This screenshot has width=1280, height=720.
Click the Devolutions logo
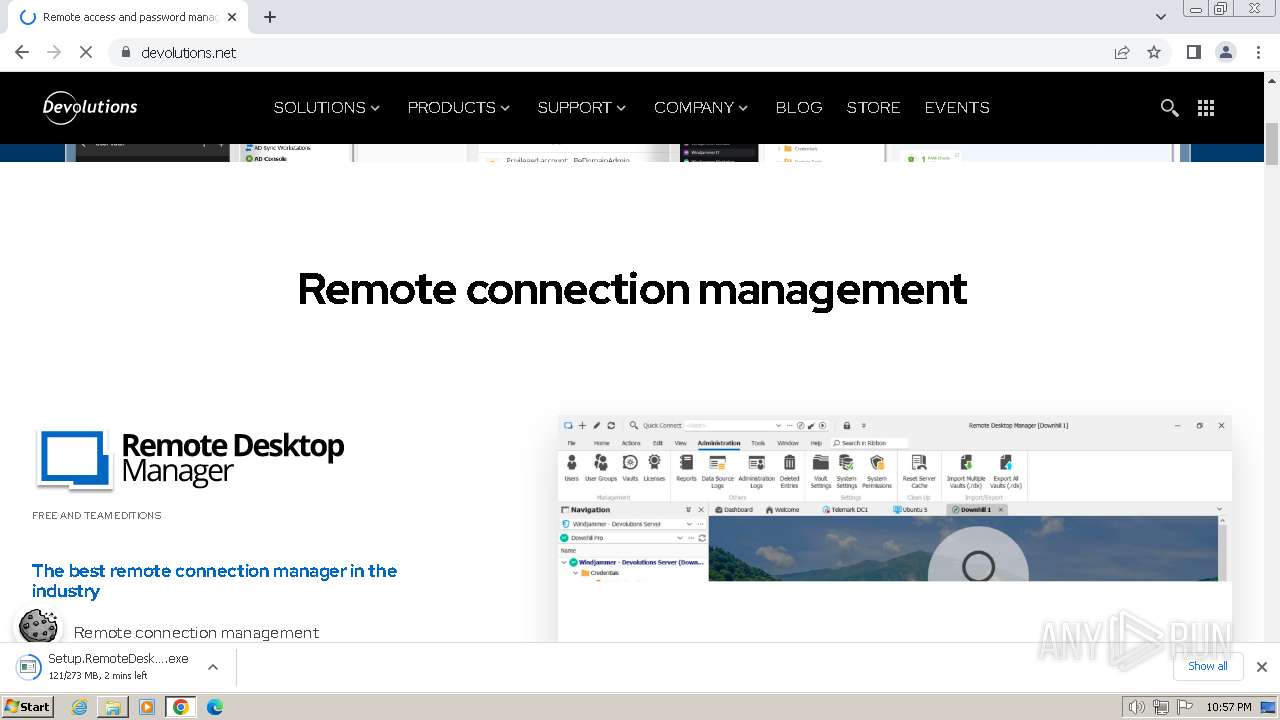[x=90, y=107]
